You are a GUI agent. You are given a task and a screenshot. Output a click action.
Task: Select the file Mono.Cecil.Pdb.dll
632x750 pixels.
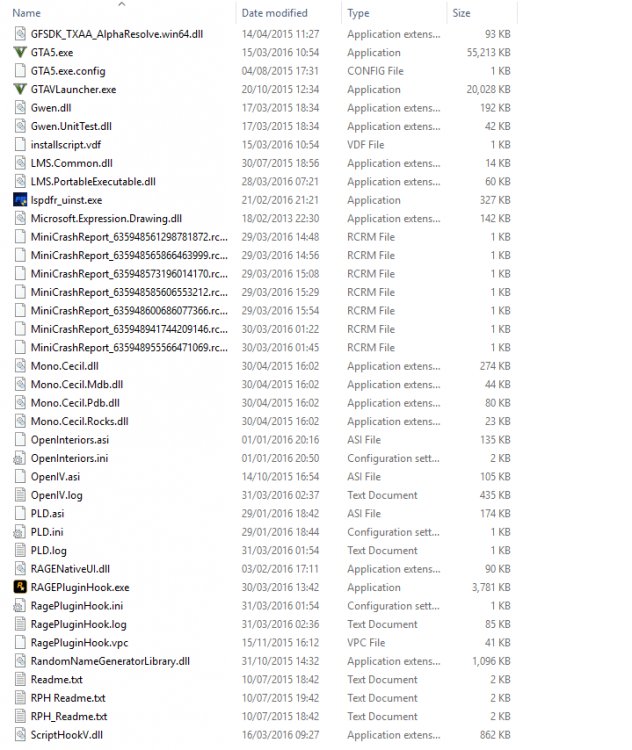pyautogui.click(x=75, y=403)
